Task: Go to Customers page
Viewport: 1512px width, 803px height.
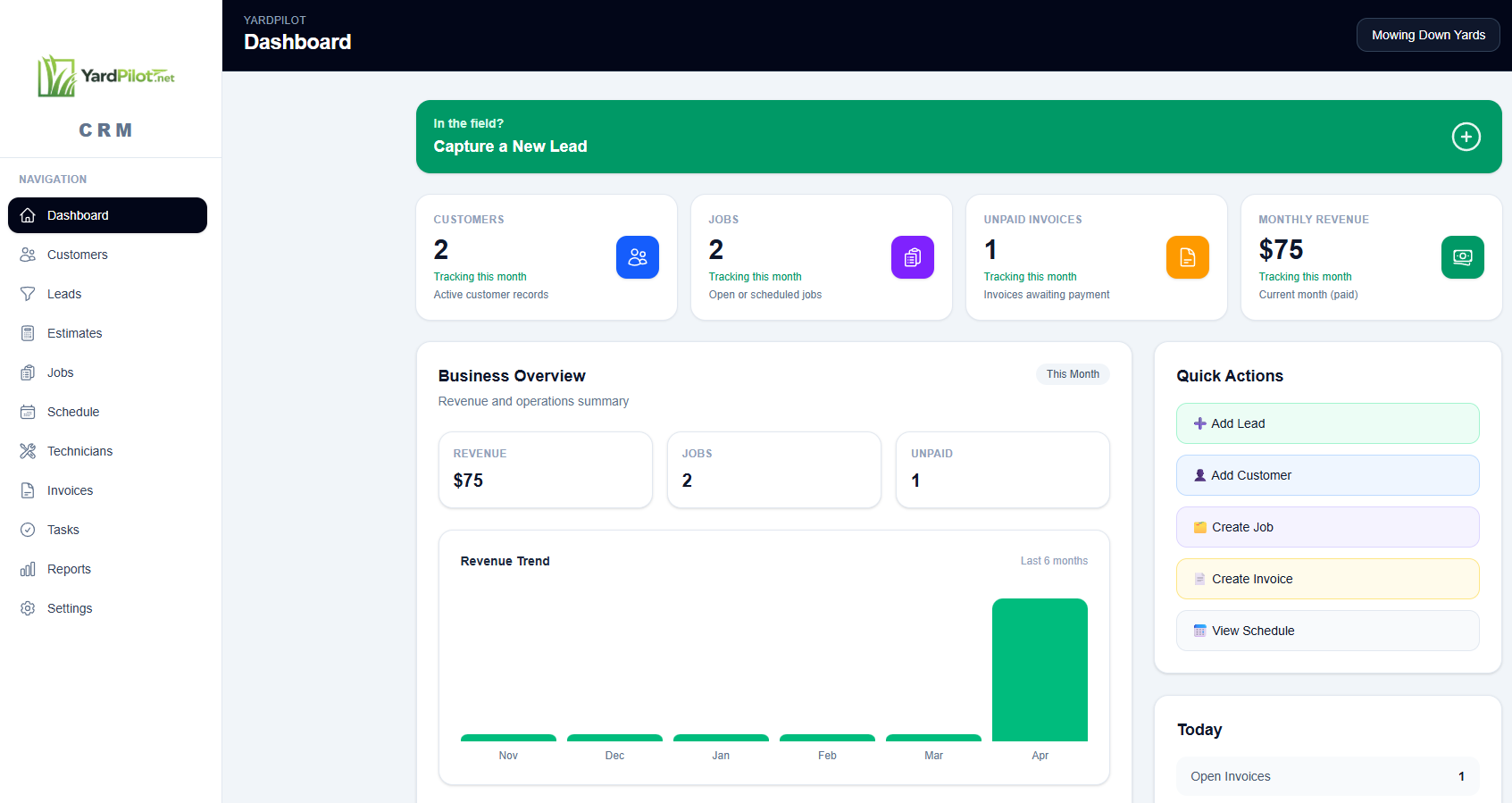Action: (x=107, y=255)
